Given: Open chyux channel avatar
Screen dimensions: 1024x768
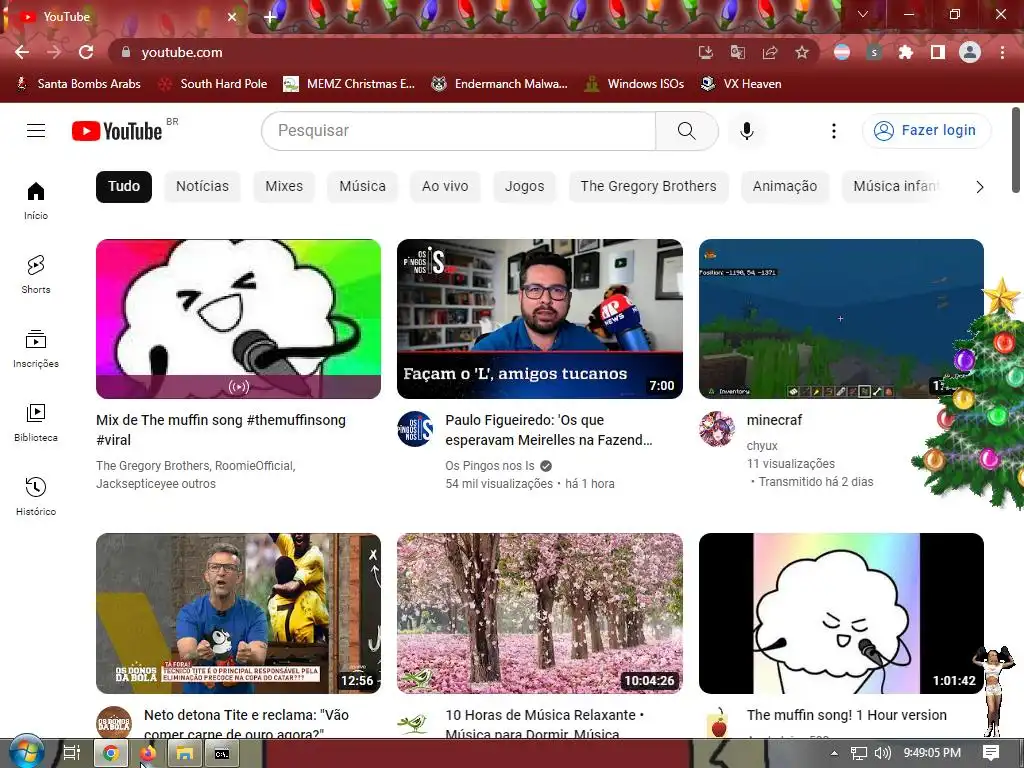Looking at the screenshot, I should [x=716, y=429].
